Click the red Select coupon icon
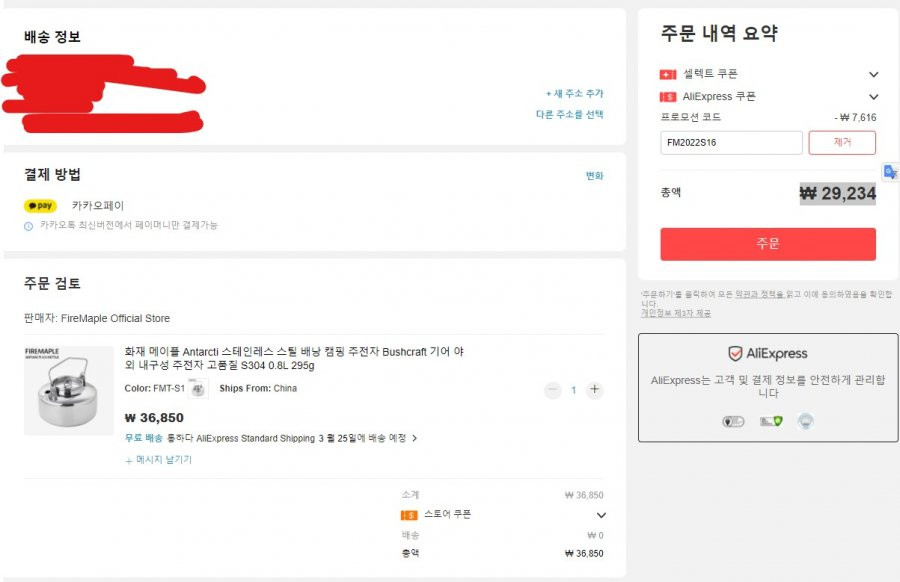The height and width of the screenshot is (582, 900). [668, 74]
